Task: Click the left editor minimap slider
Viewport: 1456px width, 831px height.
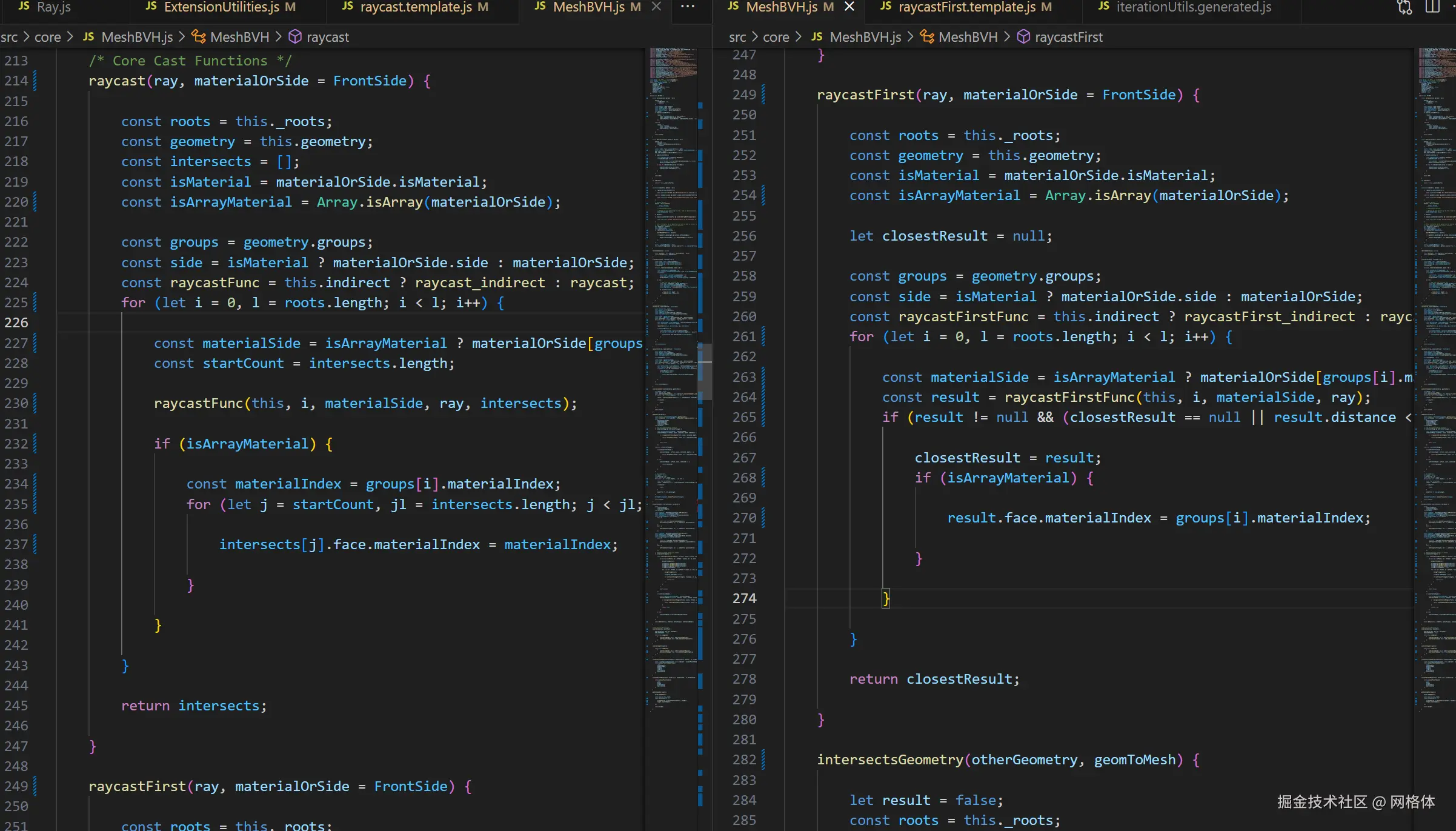Action: (x=704, y=371)
